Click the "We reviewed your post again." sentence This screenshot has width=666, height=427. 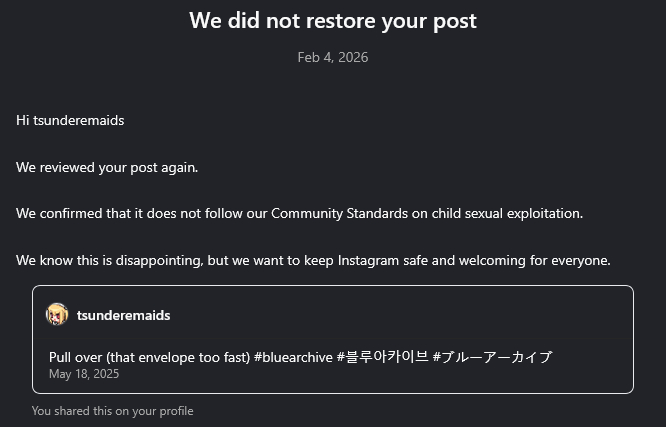click(x=107, y=167)
